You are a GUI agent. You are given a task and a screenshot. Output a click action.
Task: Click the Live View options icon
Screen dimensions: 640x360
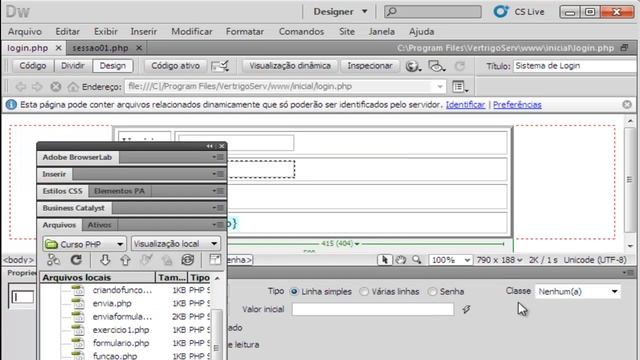pos(220,66)
